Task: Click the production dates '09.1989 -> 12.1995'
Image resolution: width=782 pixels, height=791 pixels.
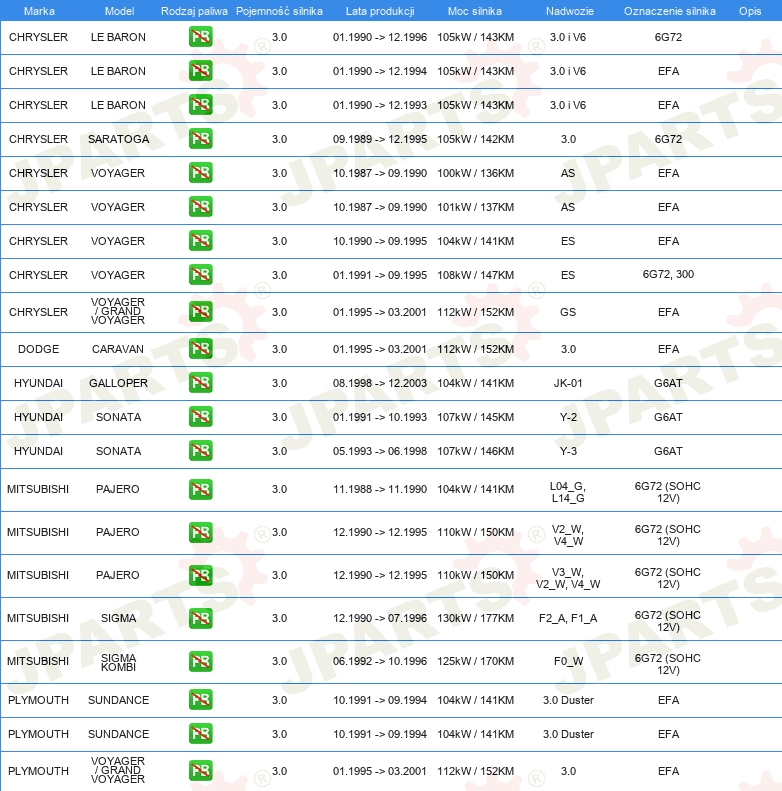Action: point(379,139)
